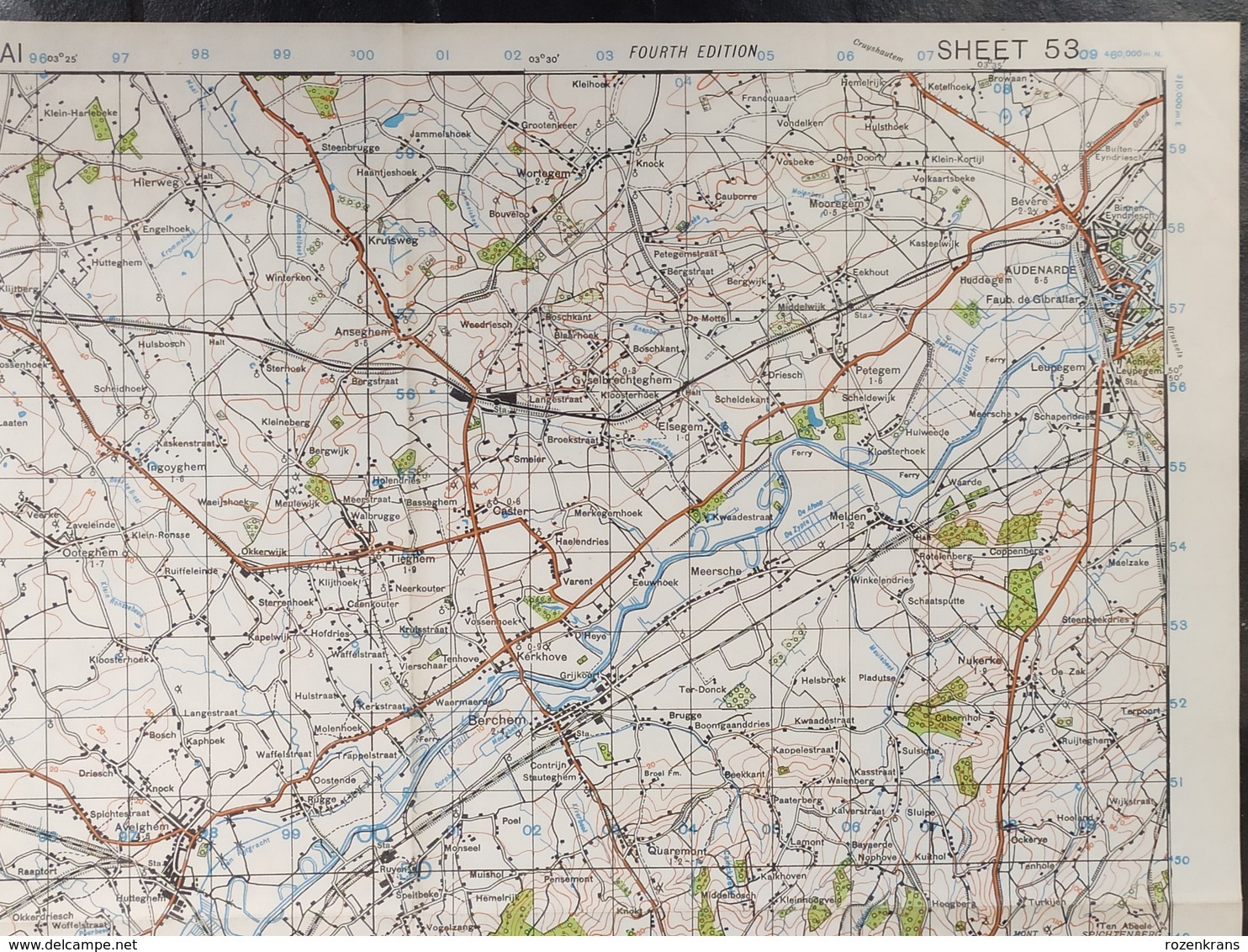The image size is (1248, 952).
Task: Click the Elsegem village name
Action: (679, 426)
